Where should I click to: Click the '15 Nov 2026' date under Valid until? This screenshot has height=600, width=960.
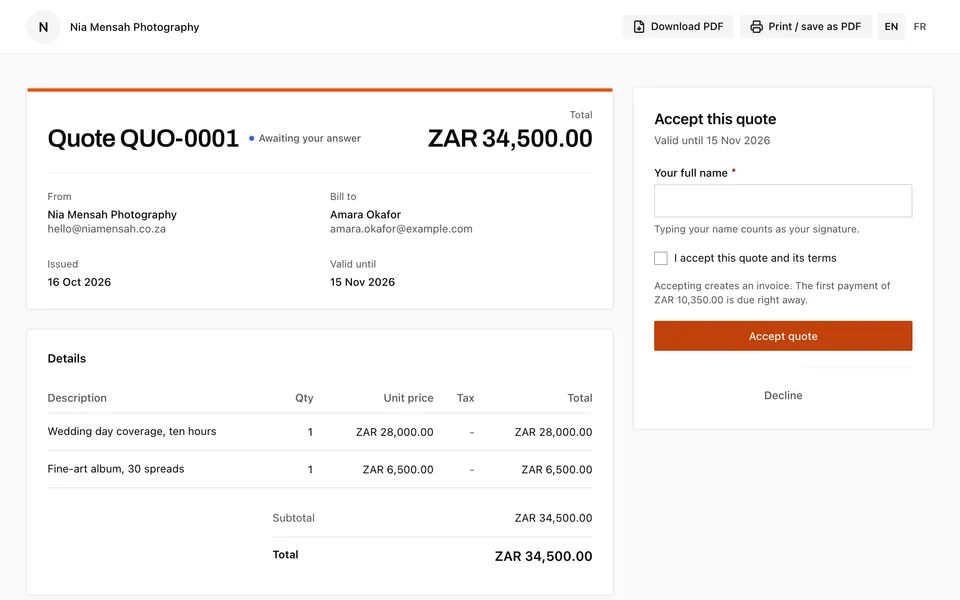pyautogui.click(x=362, y=282)
